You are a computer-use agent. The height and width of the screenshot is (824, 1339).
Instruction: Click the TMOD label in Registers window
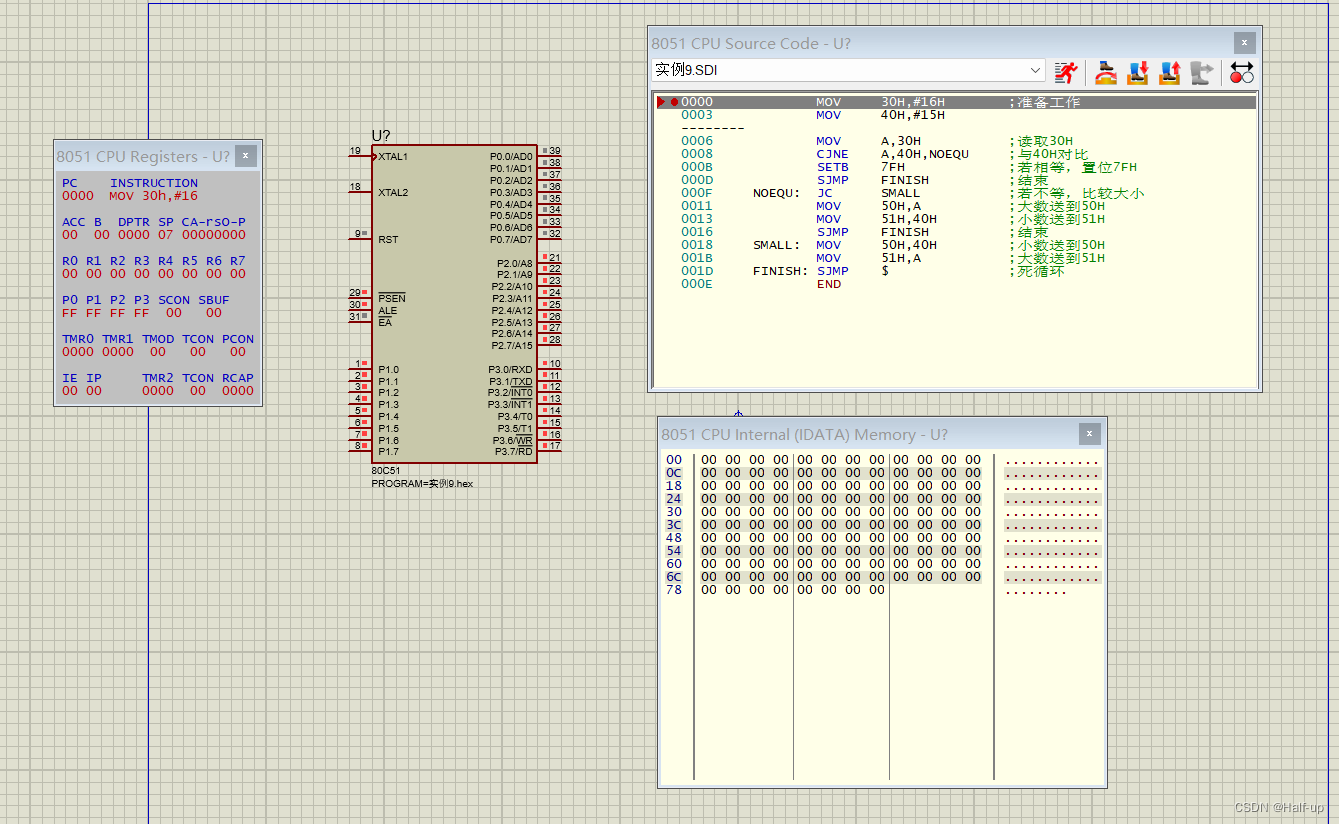pyautogui.click(x=158, y=339)
